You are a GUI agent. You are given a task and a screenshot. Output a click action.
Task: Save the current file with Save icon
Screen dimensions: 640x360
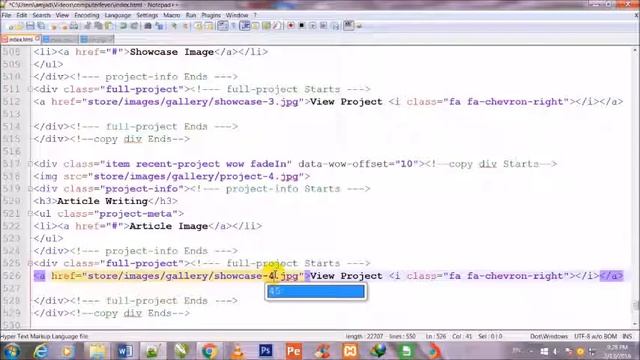pos(31,26)
